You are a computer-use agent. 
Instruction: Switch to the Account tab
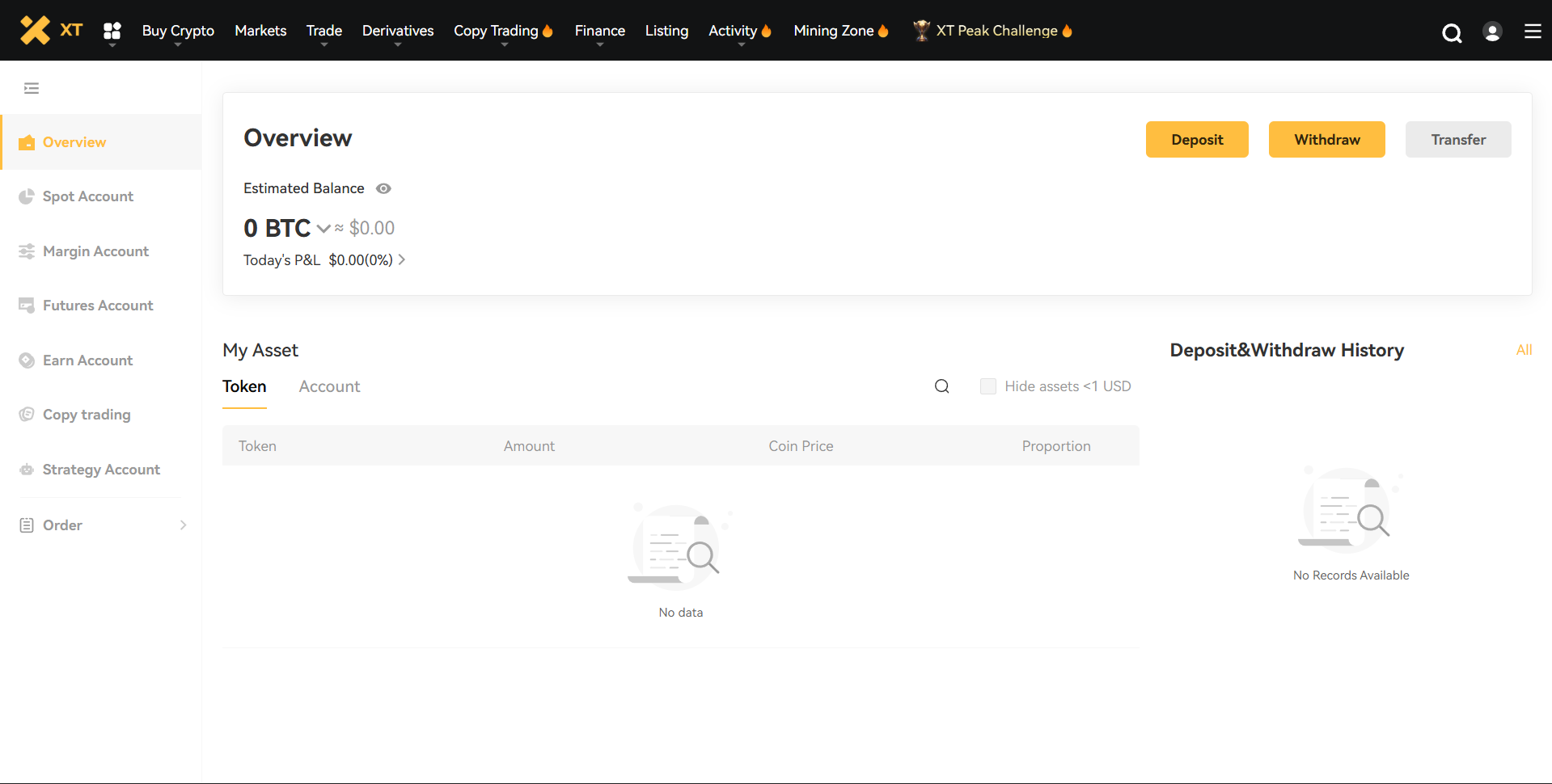coord(329,386)
